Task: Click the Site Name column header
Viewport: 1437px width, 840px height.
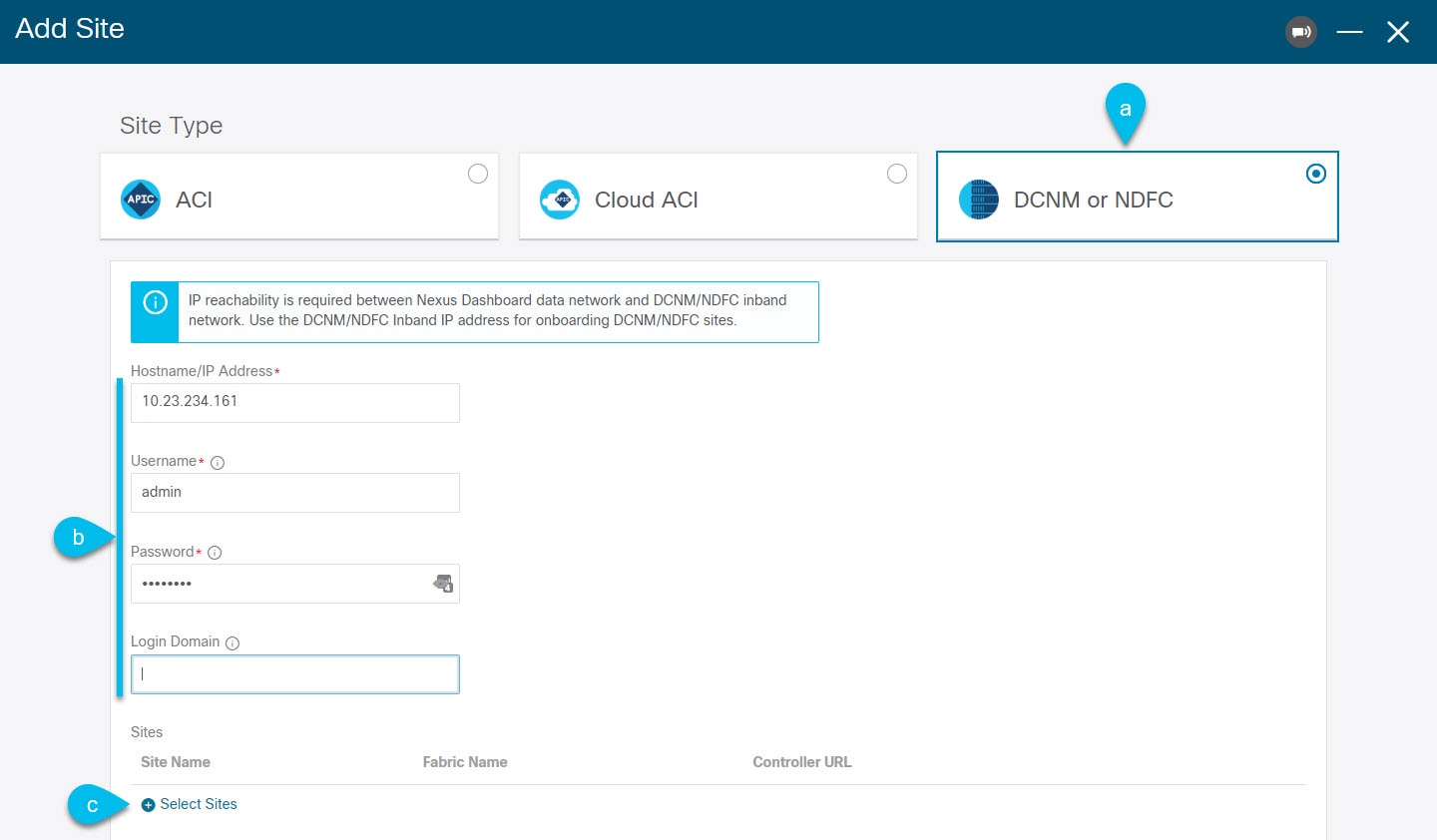Action: [176, 762]
